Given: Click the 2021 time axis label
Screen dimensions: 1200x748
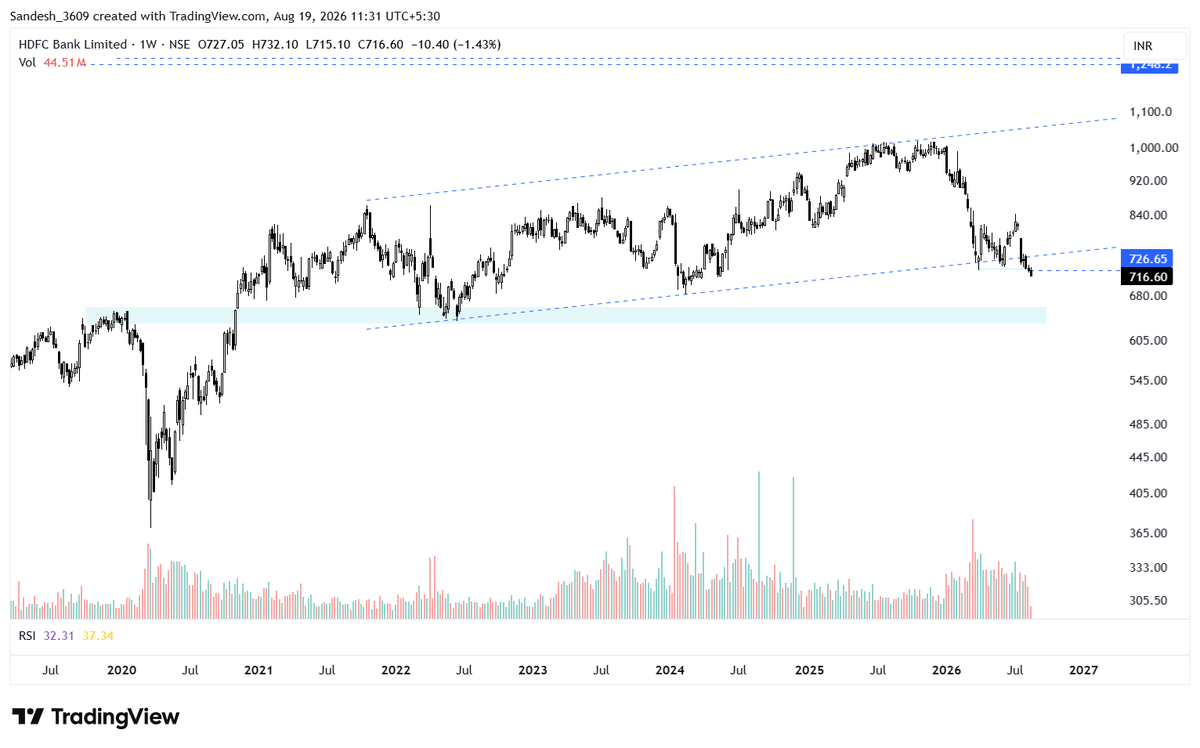Looking at the screenshot, I should [259, 670].
